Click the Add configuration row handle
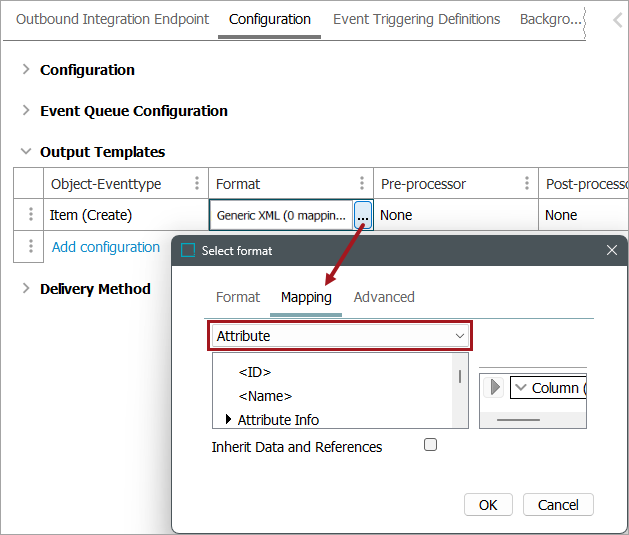Screen dimensions: 629x535 pos(31,247)
